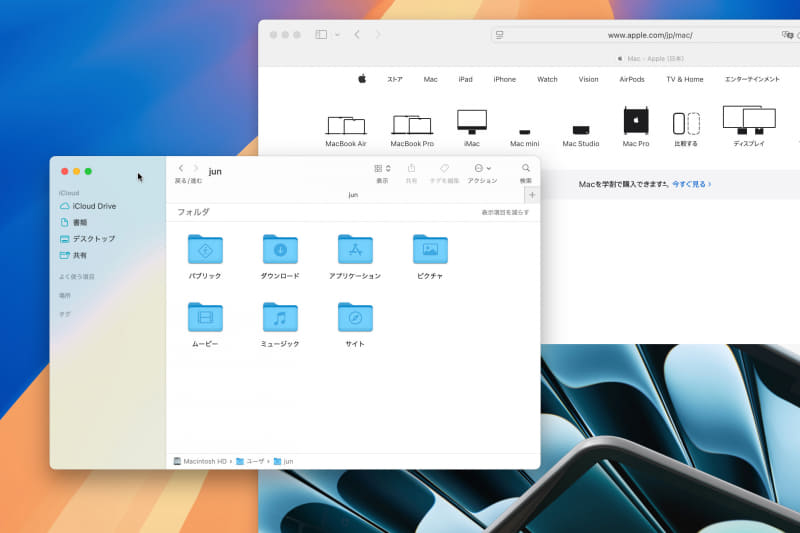Open Vision menu on Apple site
Viewport: 800px width, 533px height.
[x=588, y=79]
